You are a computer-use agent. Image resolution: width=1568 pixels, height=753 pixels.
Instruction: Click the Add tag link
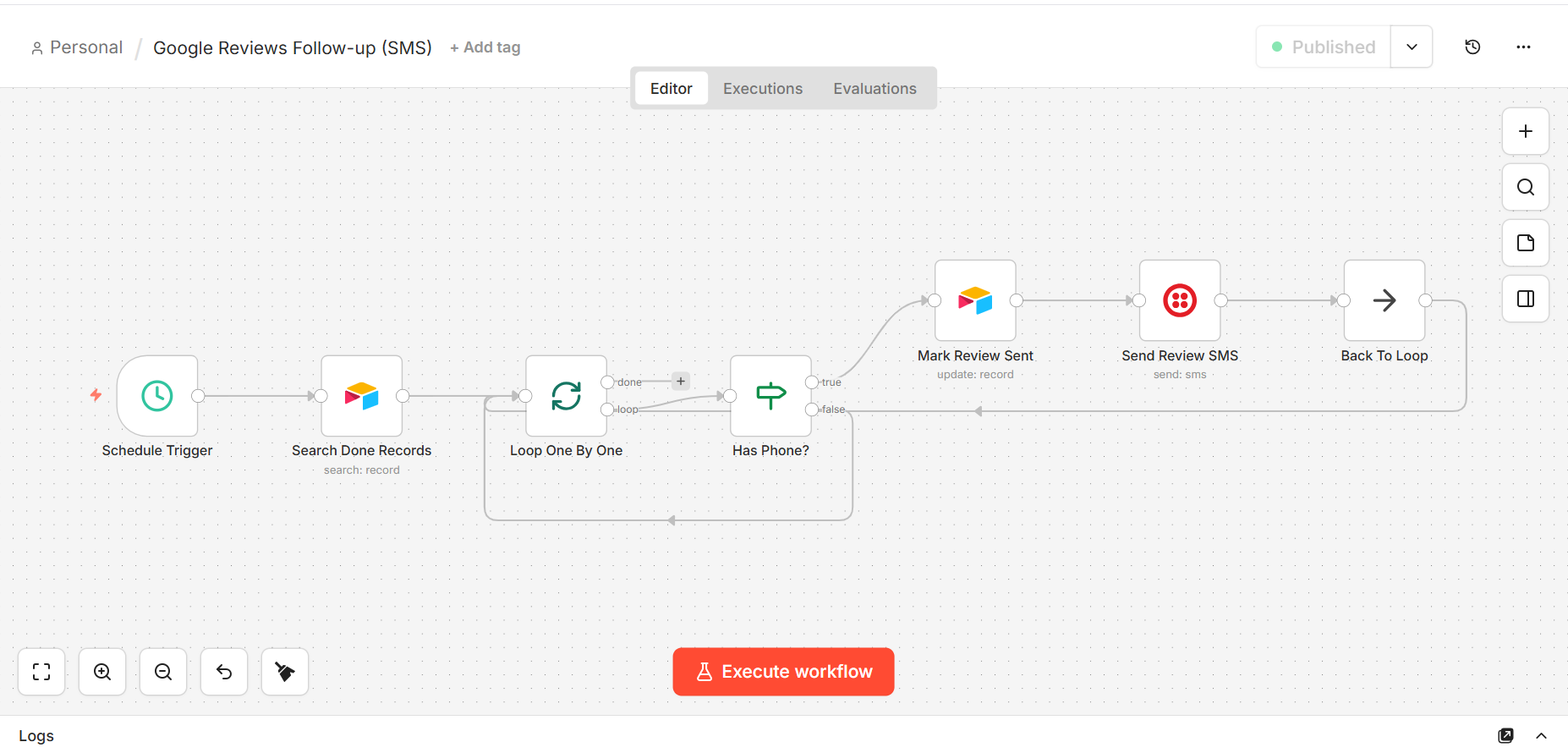pyautogui.click(x=485, y=48)
